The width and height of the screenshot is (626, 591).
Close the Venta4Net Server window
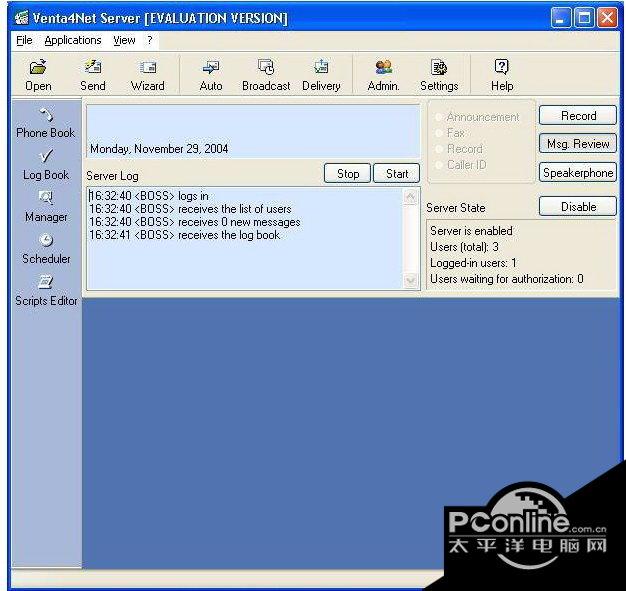607,18
